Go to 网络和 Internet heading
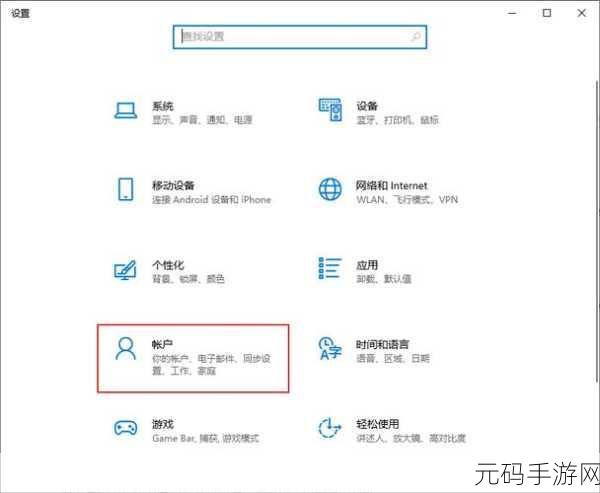 pyautogui.click(x=391, y=186)
